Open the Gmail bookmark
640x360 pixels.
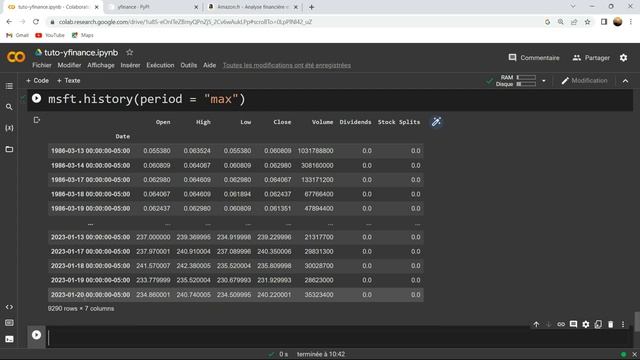(x=18, y=36)
